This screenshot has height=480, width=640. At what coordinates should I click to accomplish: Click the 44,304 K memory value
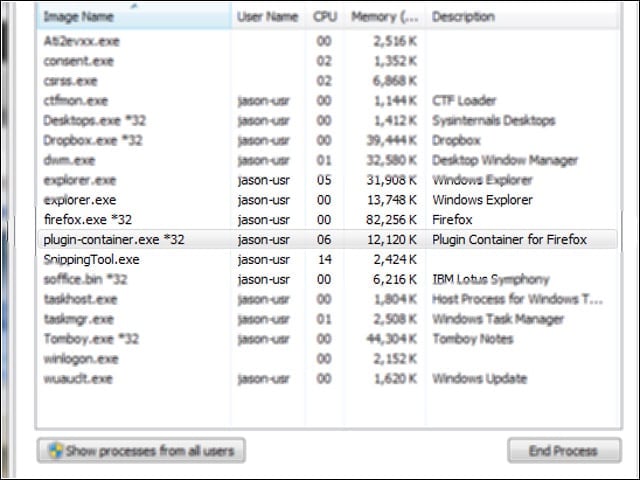(x=391, y=339)
